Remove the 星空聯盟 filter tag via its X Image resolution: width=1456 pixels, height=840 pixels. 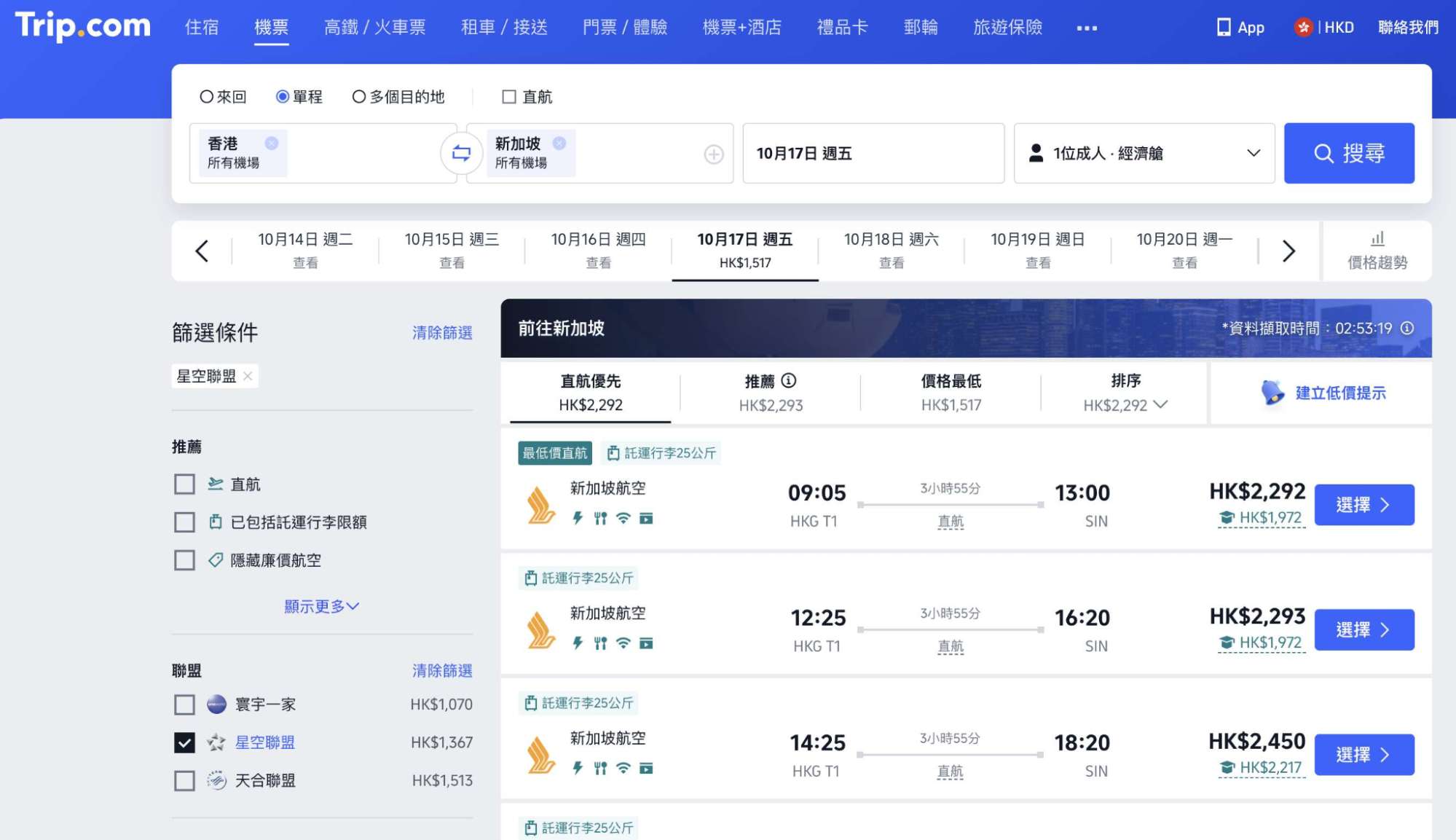pos(248,376)
